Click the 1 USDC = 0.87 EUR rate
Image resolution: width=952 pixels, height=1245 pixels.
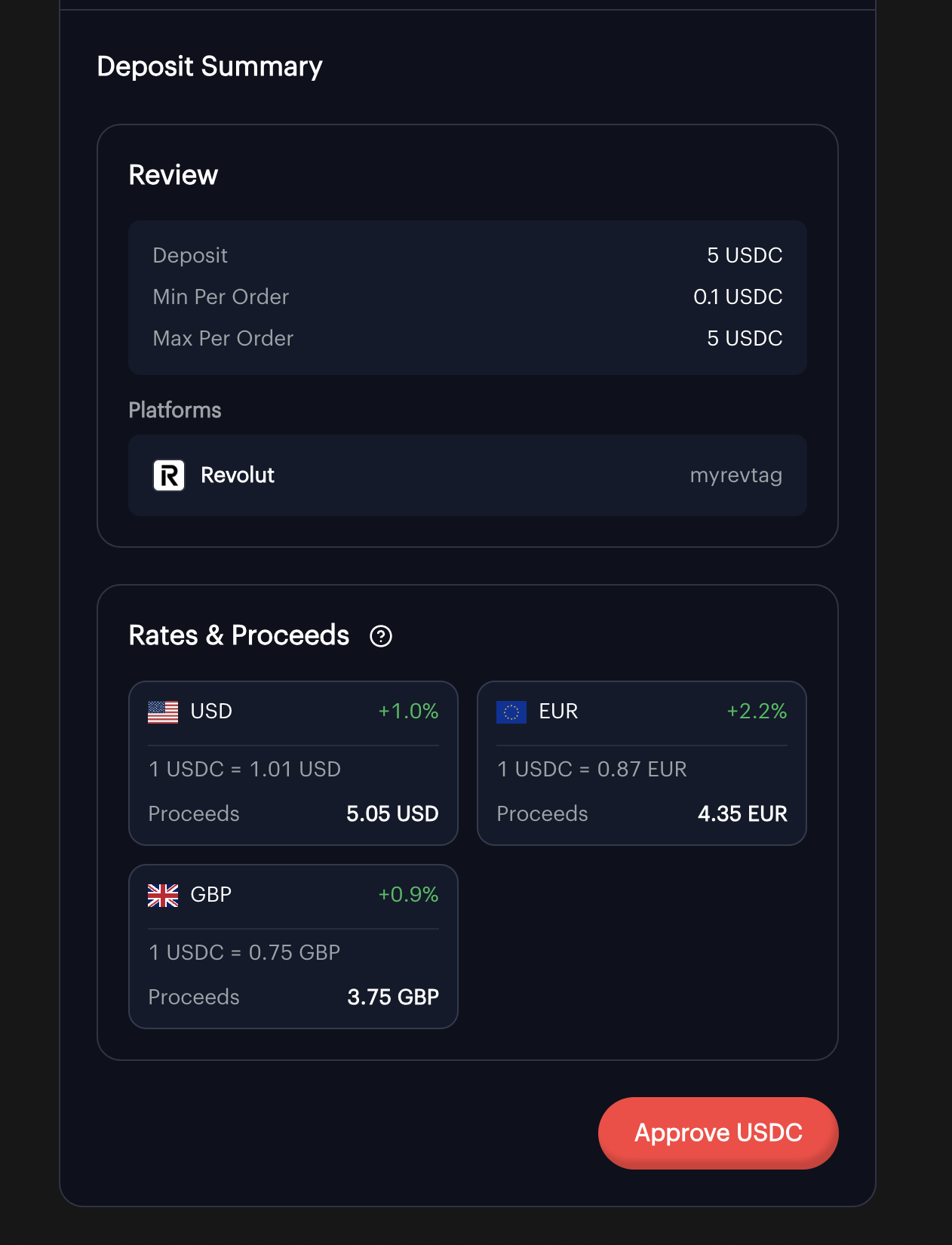tap(592, 769)
